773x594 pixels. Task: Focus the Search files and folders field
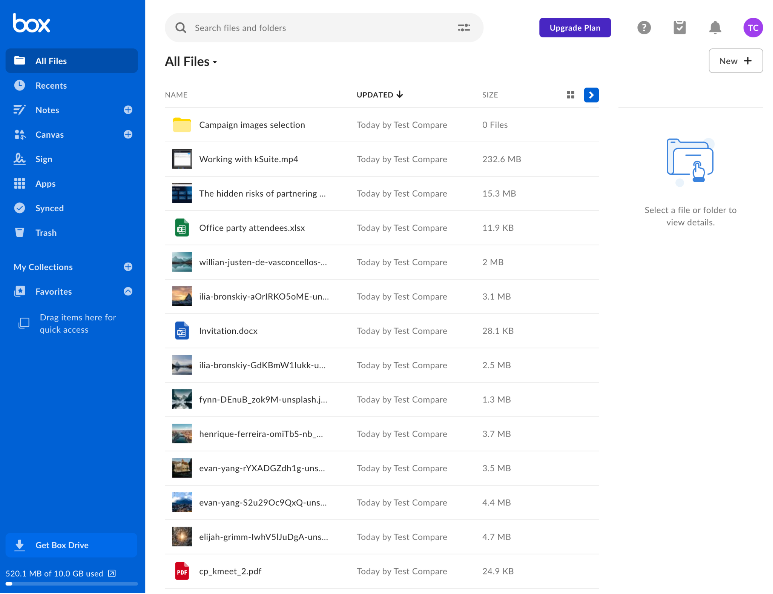pos(324,28)
